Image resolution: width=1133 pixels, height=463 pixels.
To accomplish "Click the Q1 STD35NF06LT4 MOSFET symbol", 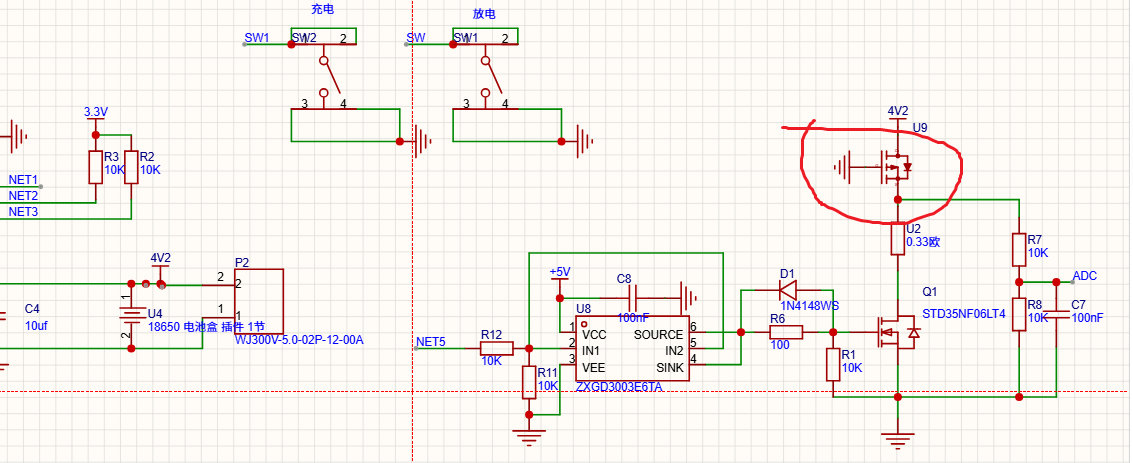I will coord(899,332).
